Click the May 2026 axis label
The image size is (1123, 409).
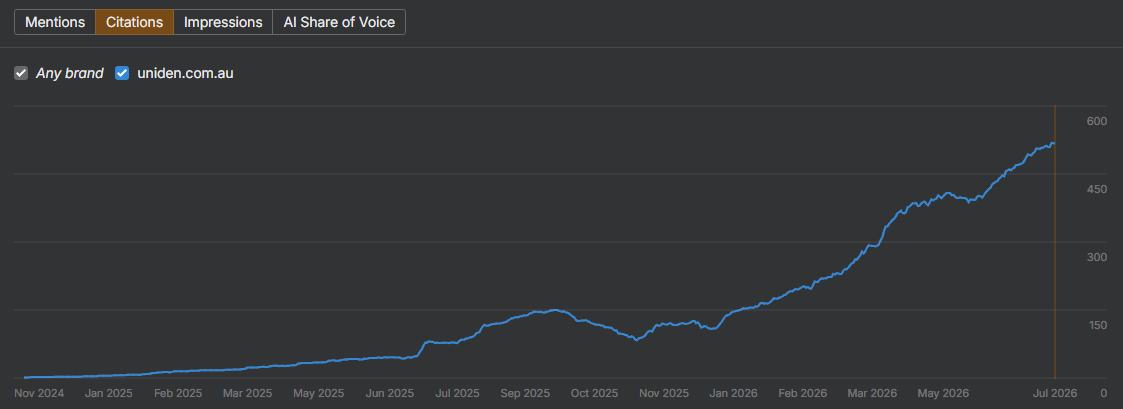pos(944,393)
